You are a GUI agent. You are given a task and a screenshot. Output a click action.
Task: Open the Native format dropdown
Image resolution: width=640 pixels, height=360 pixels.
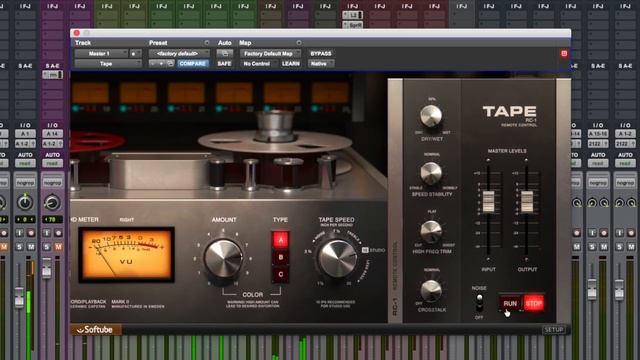pos(321,64)
